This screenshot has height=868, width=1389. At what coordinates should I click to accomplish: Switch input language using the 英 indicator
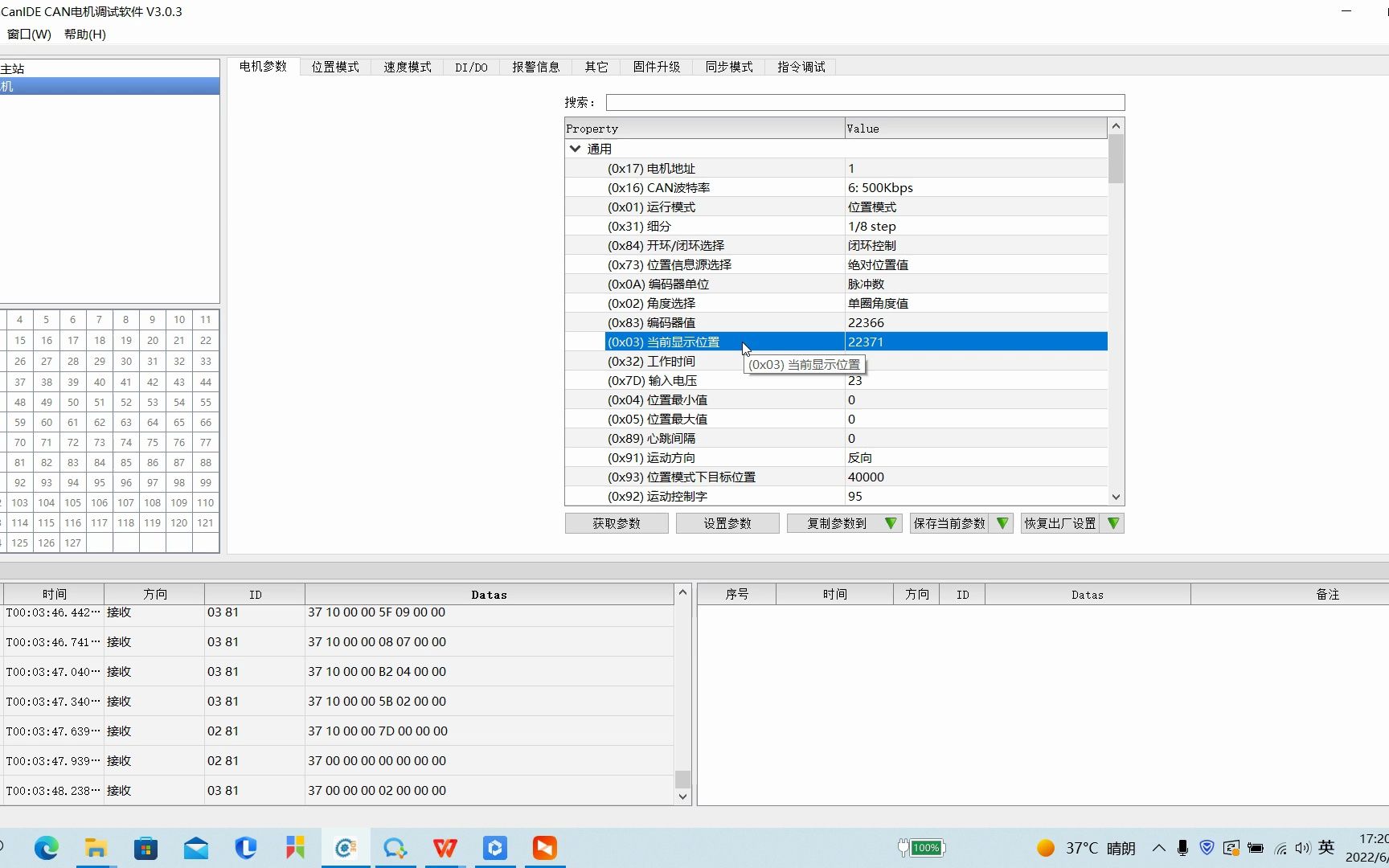pyautogui.click(x=1326, y=848)
